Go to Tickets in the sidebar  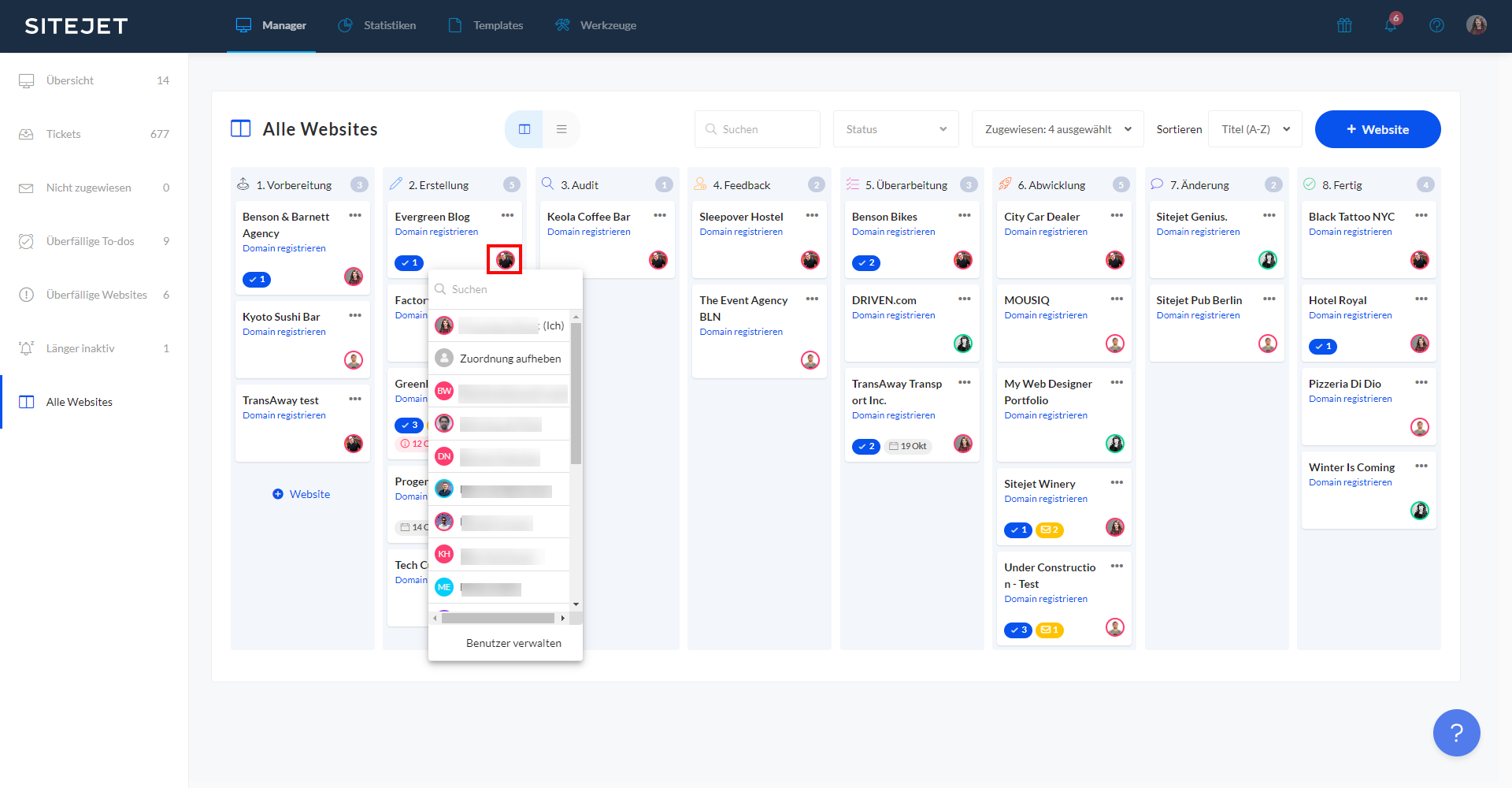(94, 134)
